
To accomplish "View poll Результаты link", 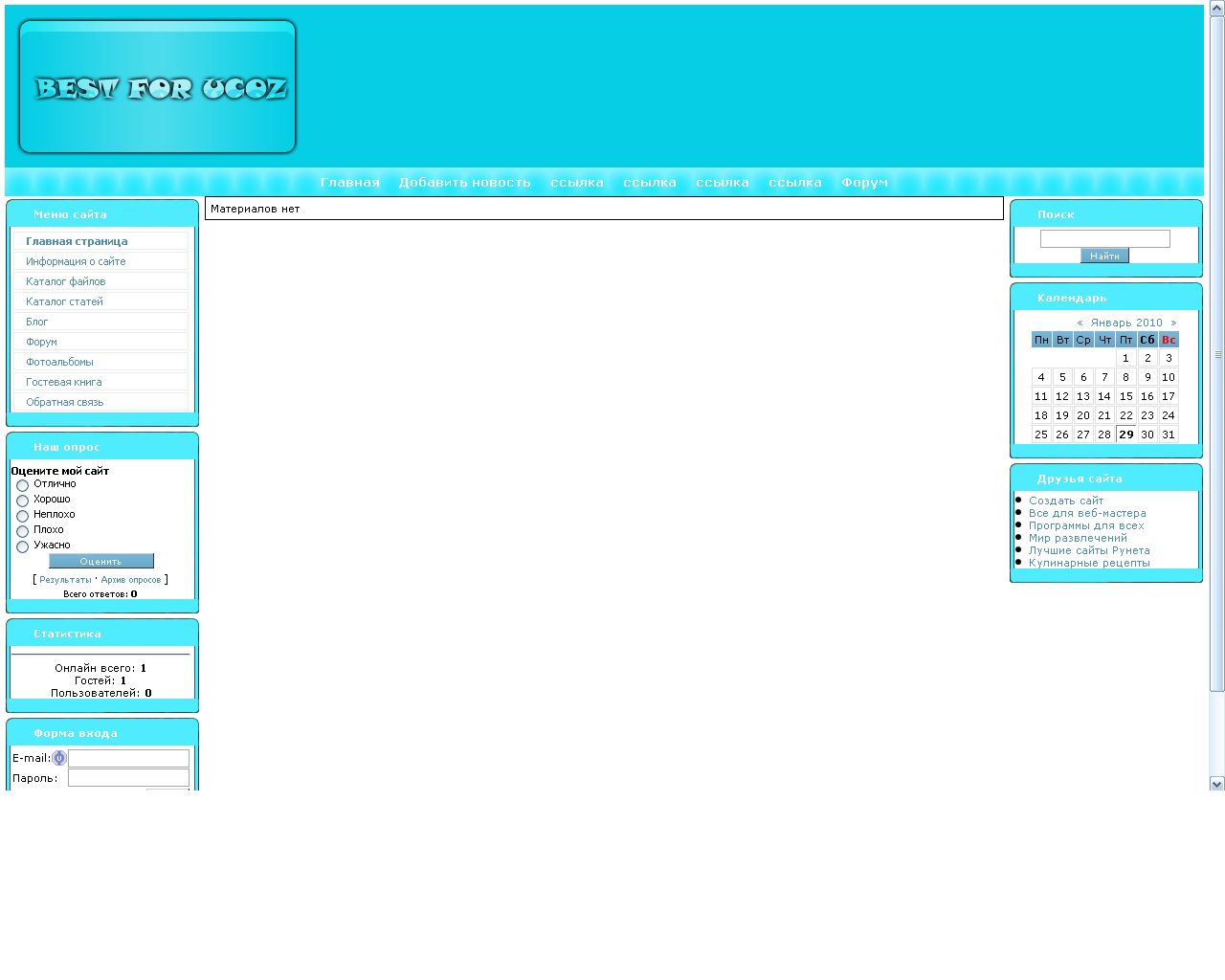I will (65, 580).
